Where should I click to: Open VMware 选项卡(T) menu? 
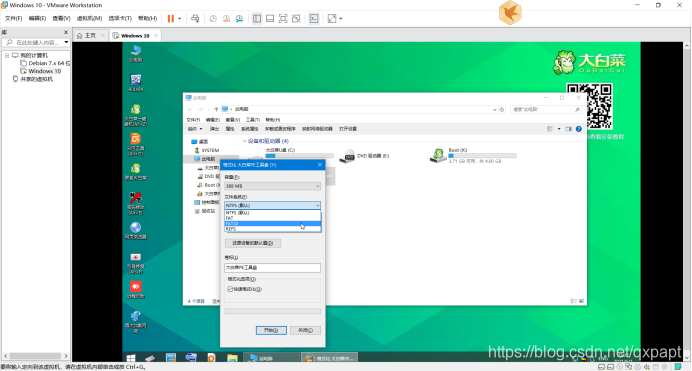pyautogui.click(x=120, y=19)
